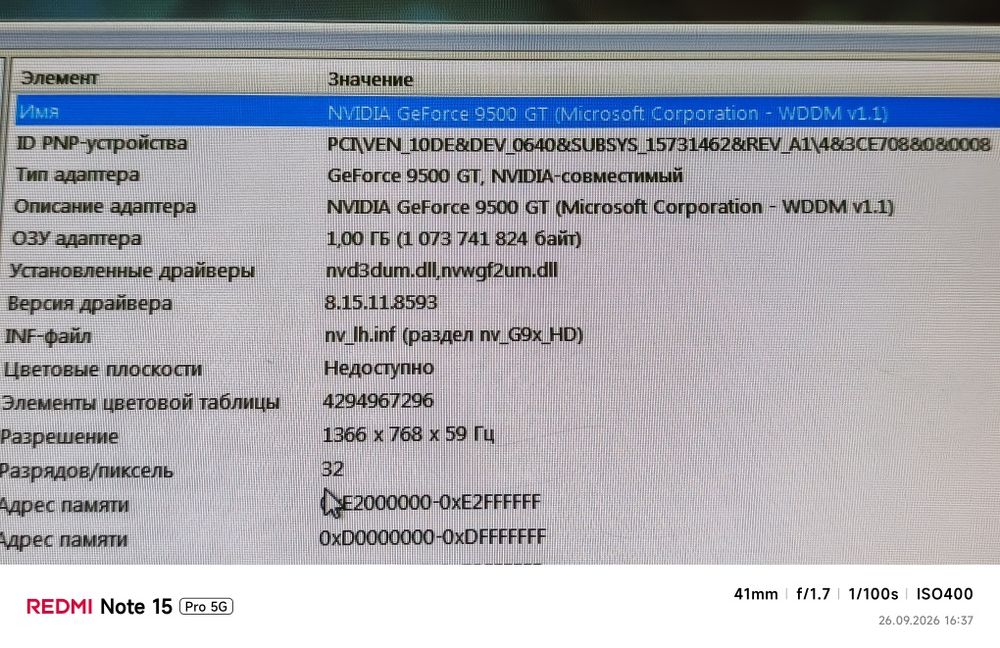
Task: Click the "Недоступно" value
Action: [x=379, y=368]
